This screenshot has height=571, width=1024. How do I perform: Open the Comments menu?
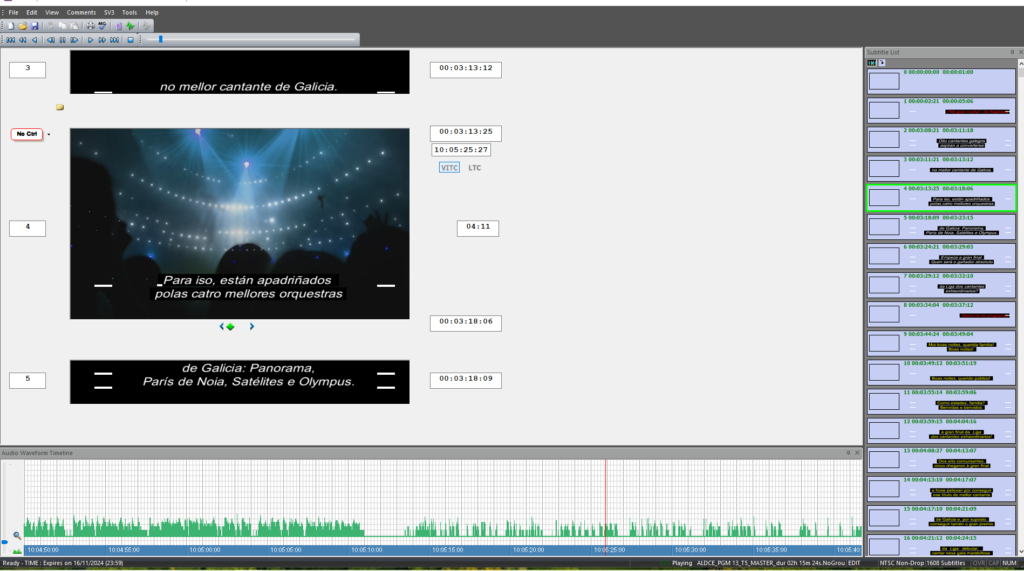(81, 12)
